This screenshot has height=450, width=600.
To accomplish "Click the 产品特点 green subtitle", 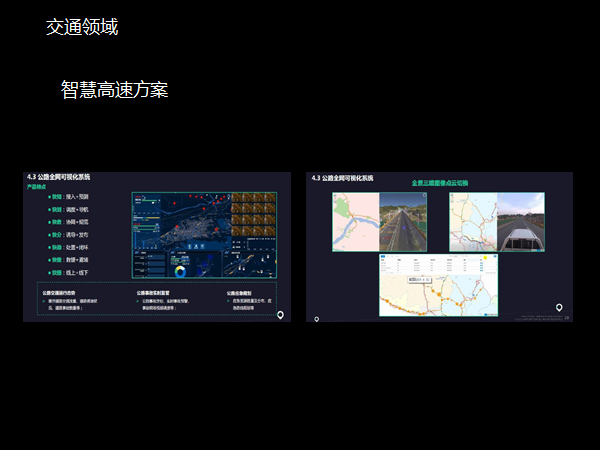I will tap(38, 187).
